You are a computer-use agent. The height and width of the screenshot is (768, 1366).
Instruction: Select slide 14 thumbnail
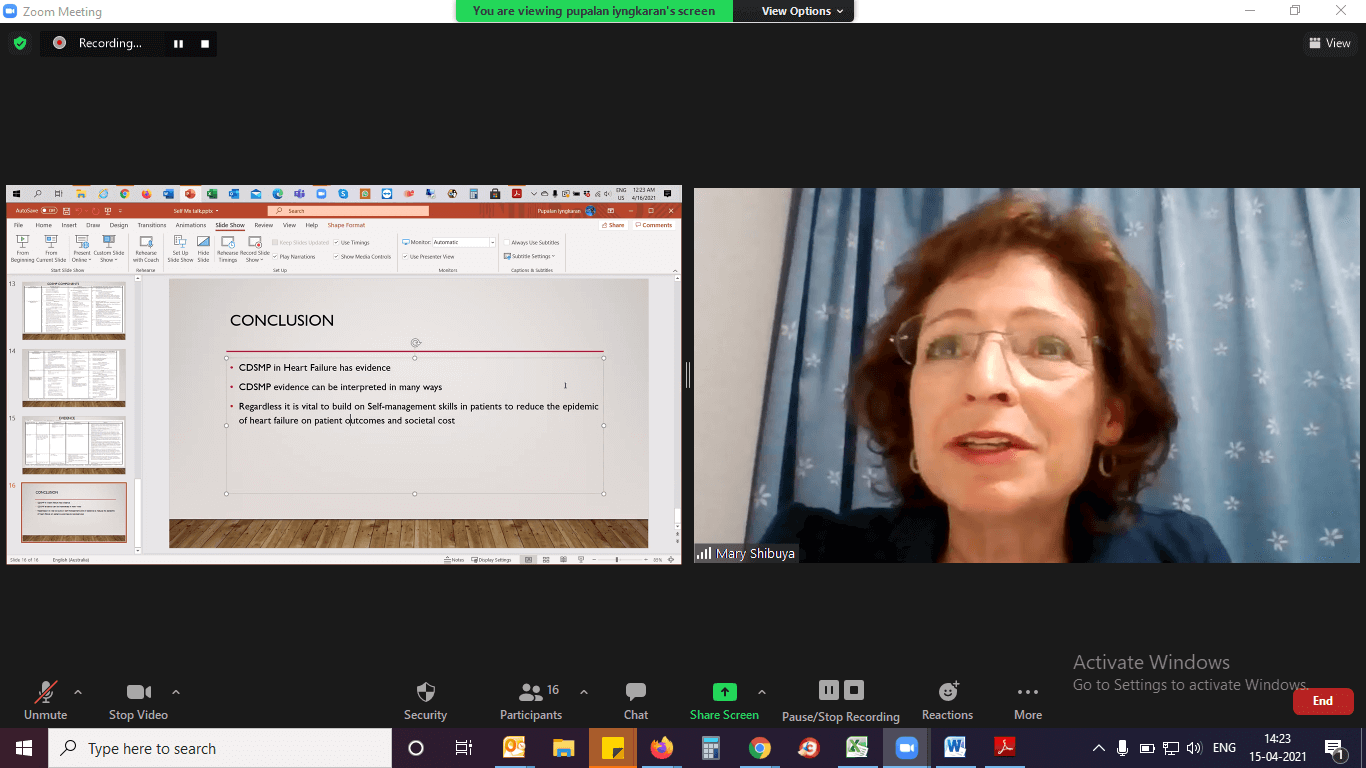tap(74, 378)
